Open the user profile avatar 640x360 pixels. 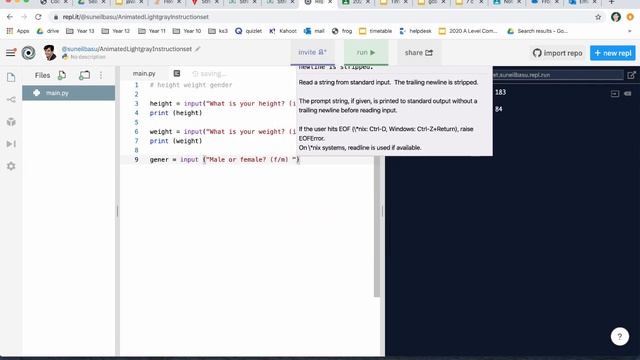[x=49, y=53]
